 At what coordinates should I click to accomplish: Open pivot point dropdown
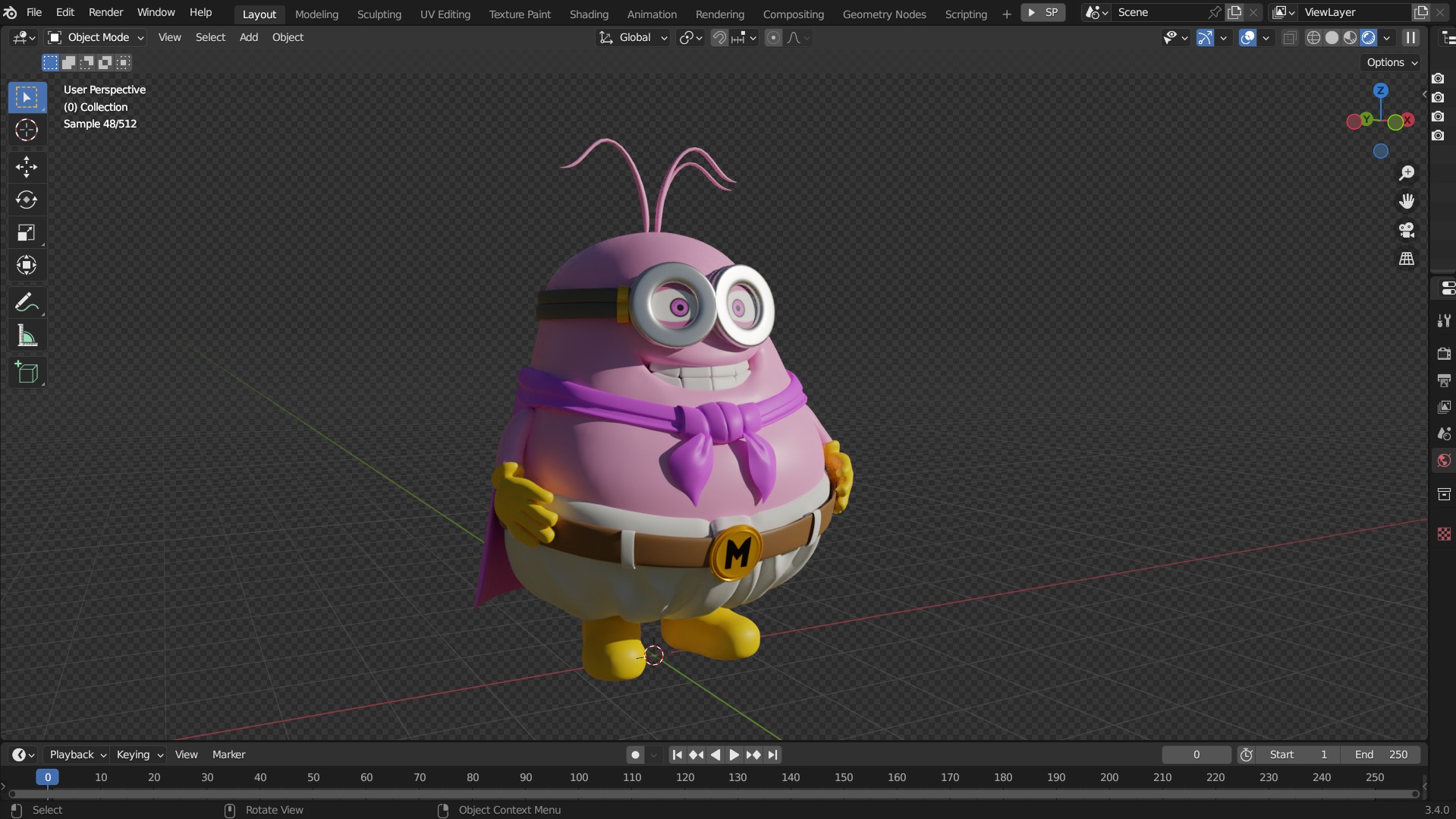tap(691, 37)
